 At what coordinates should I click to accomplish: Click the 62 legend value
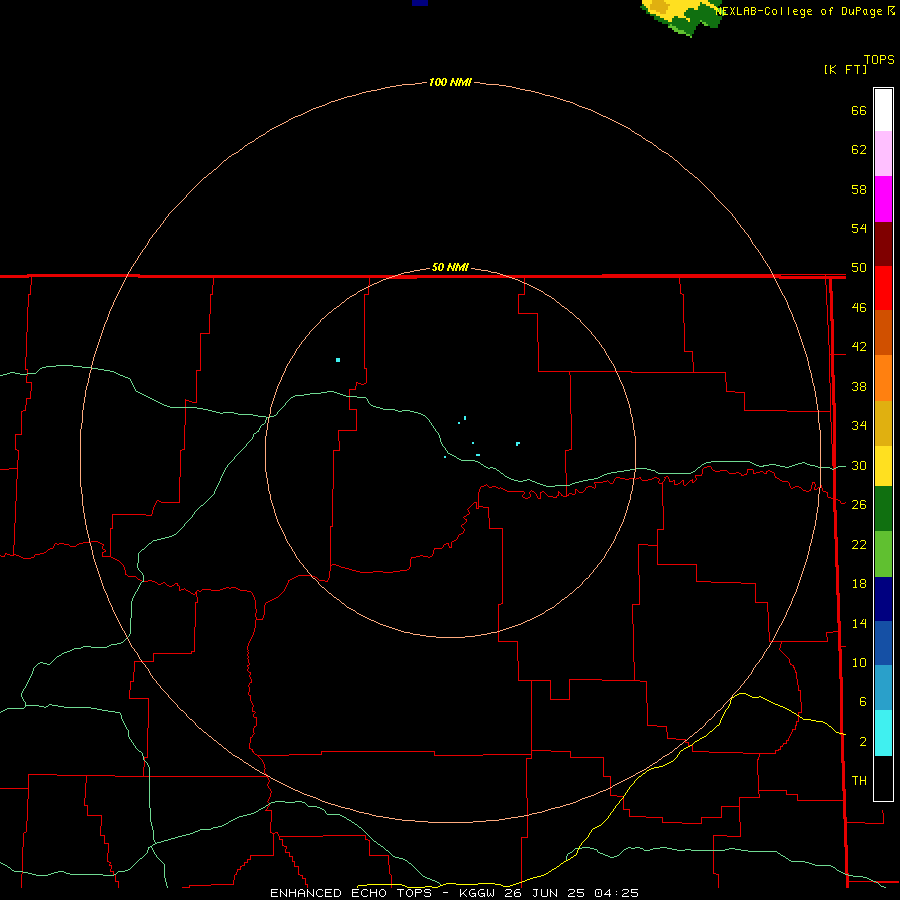click(x=859, y=150)
